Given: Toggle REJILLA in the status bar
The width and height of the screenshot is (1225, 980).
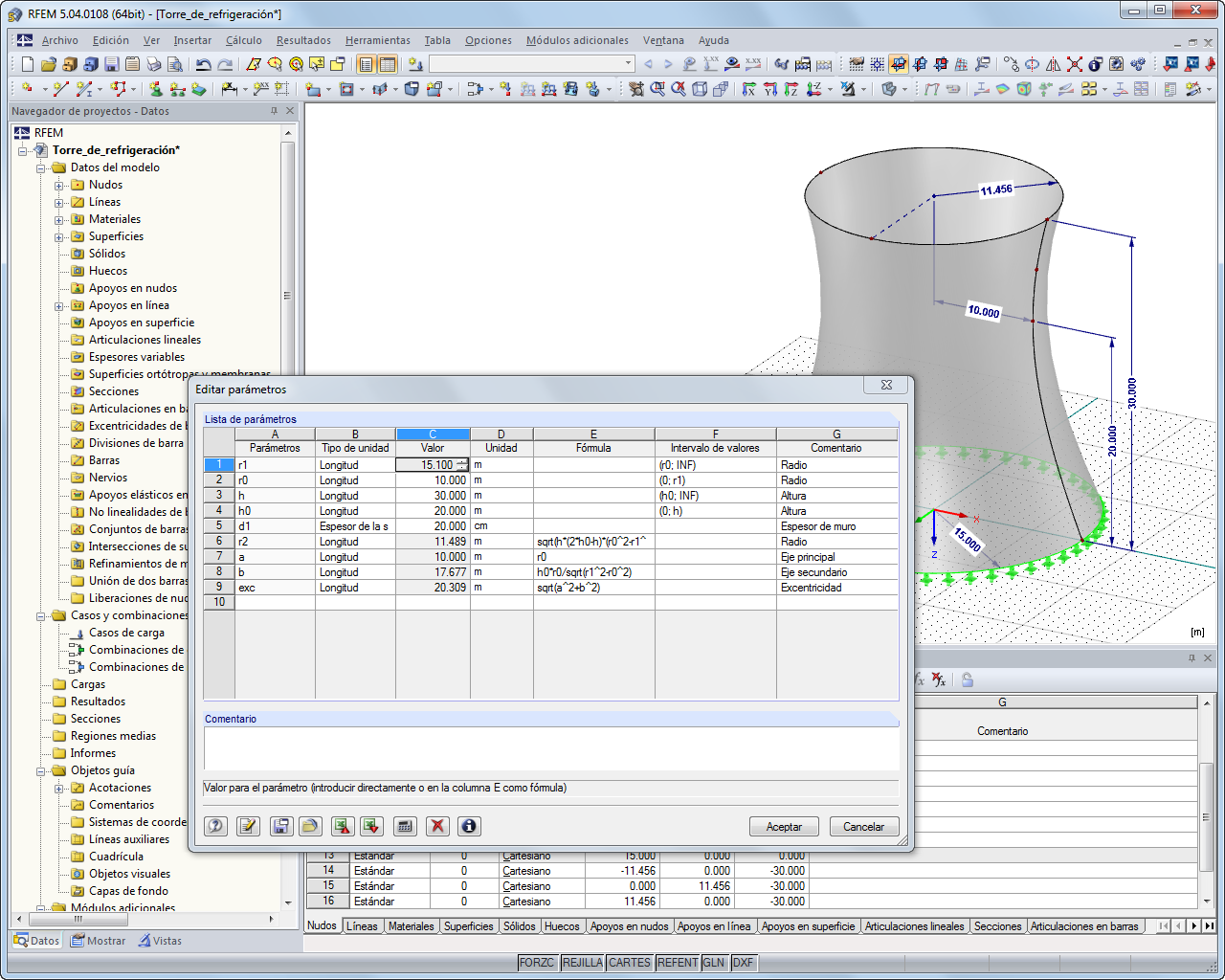Looking at the screenshot, I should [582, 963].
